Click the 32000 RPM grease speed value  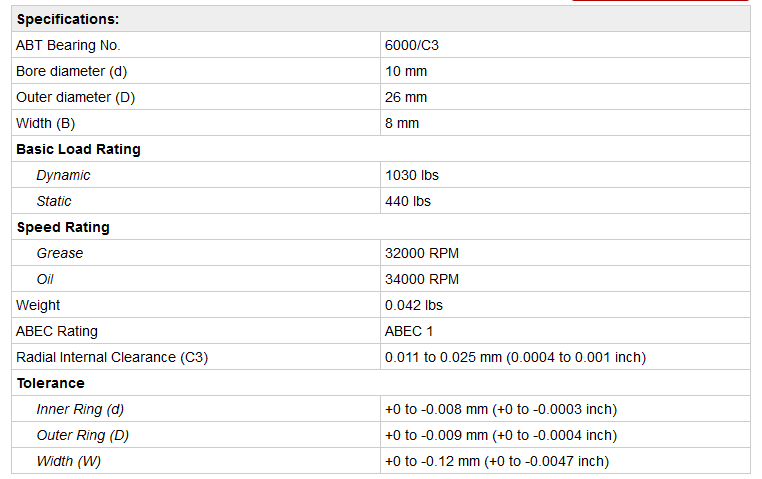[422, 253]
